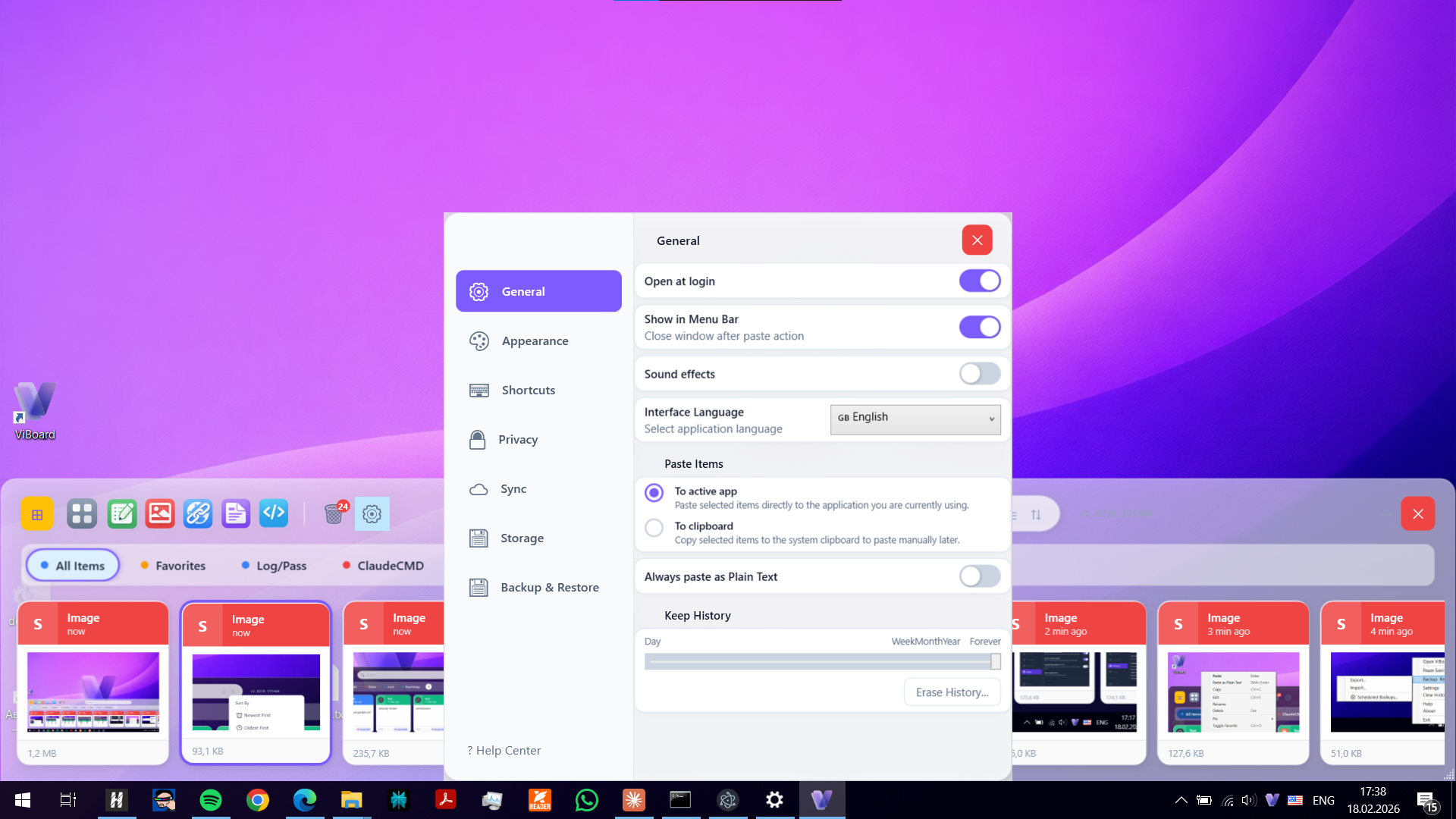Viewport: 1456px width, 819px height.
Task: Select the To clipboard radio option
Action: (x=654, y=527)
